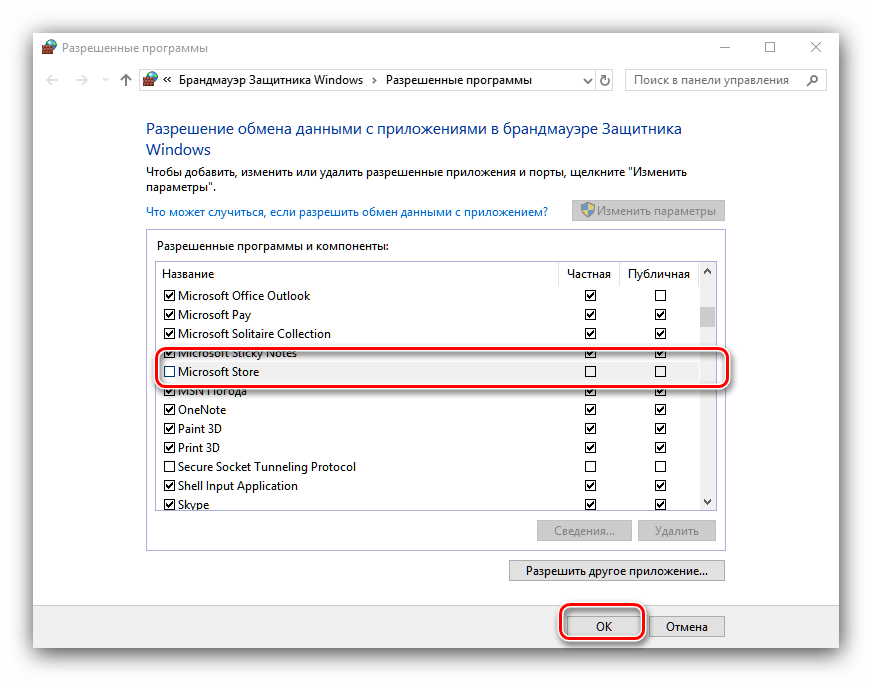The height and width of the screenshot is (681, 872).
Task: Open the link about risks of allowing apps
Action: click(x=347, y=212)
